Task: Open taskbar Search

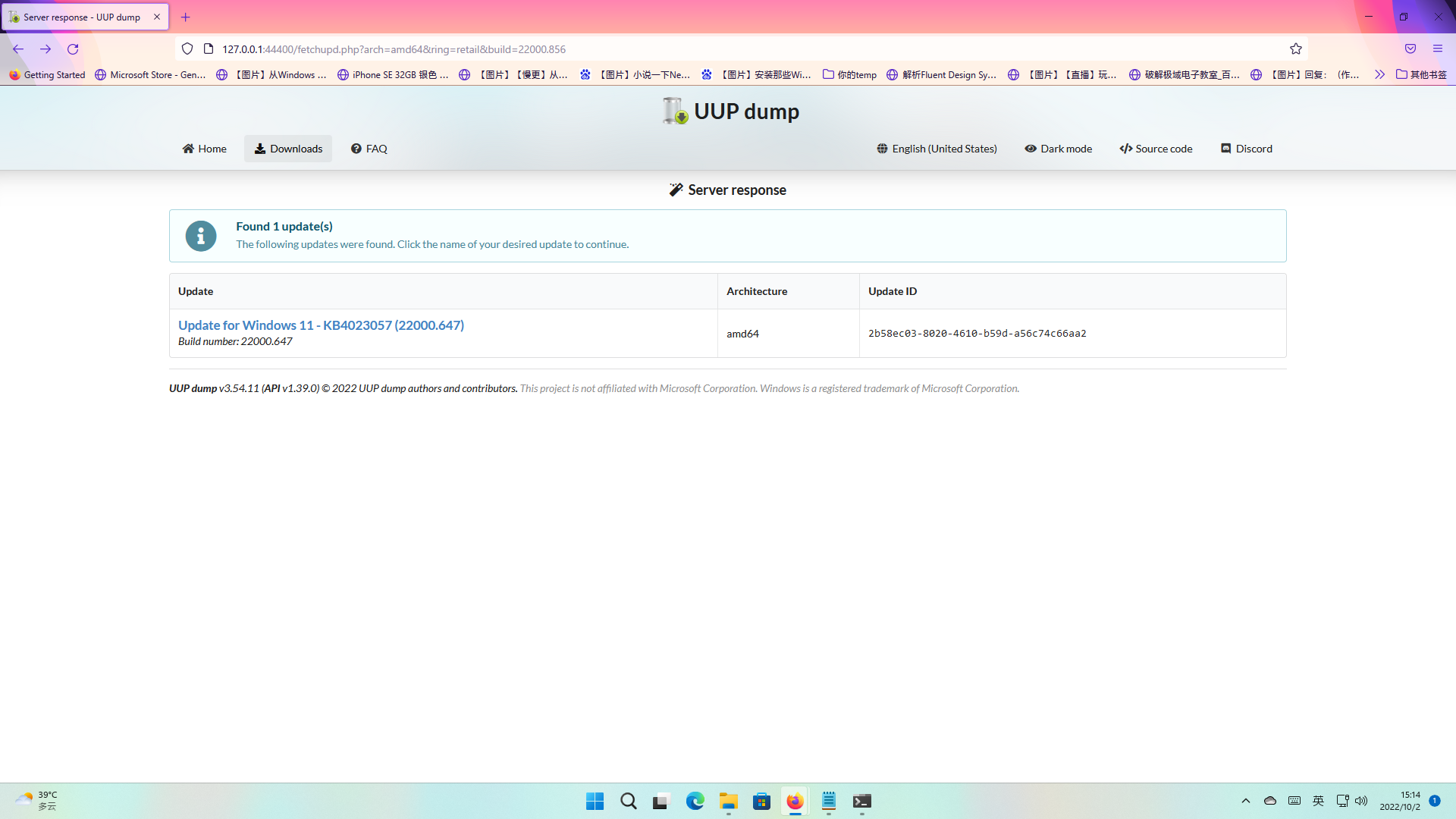Action: 629,801
